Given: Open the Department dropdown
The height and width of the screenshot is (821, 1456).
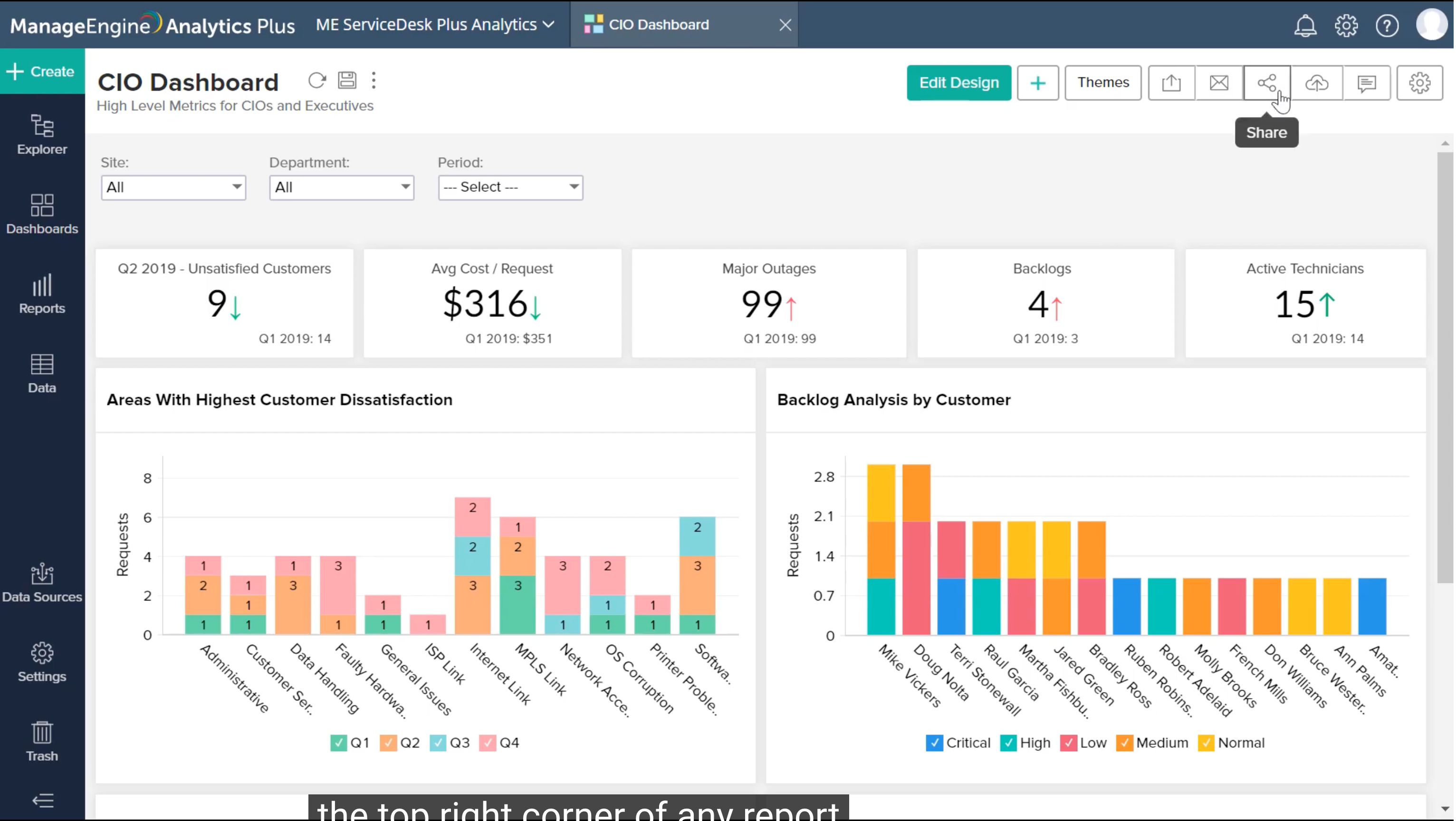Looking at the screenshot, I should (x=341, y=187).
